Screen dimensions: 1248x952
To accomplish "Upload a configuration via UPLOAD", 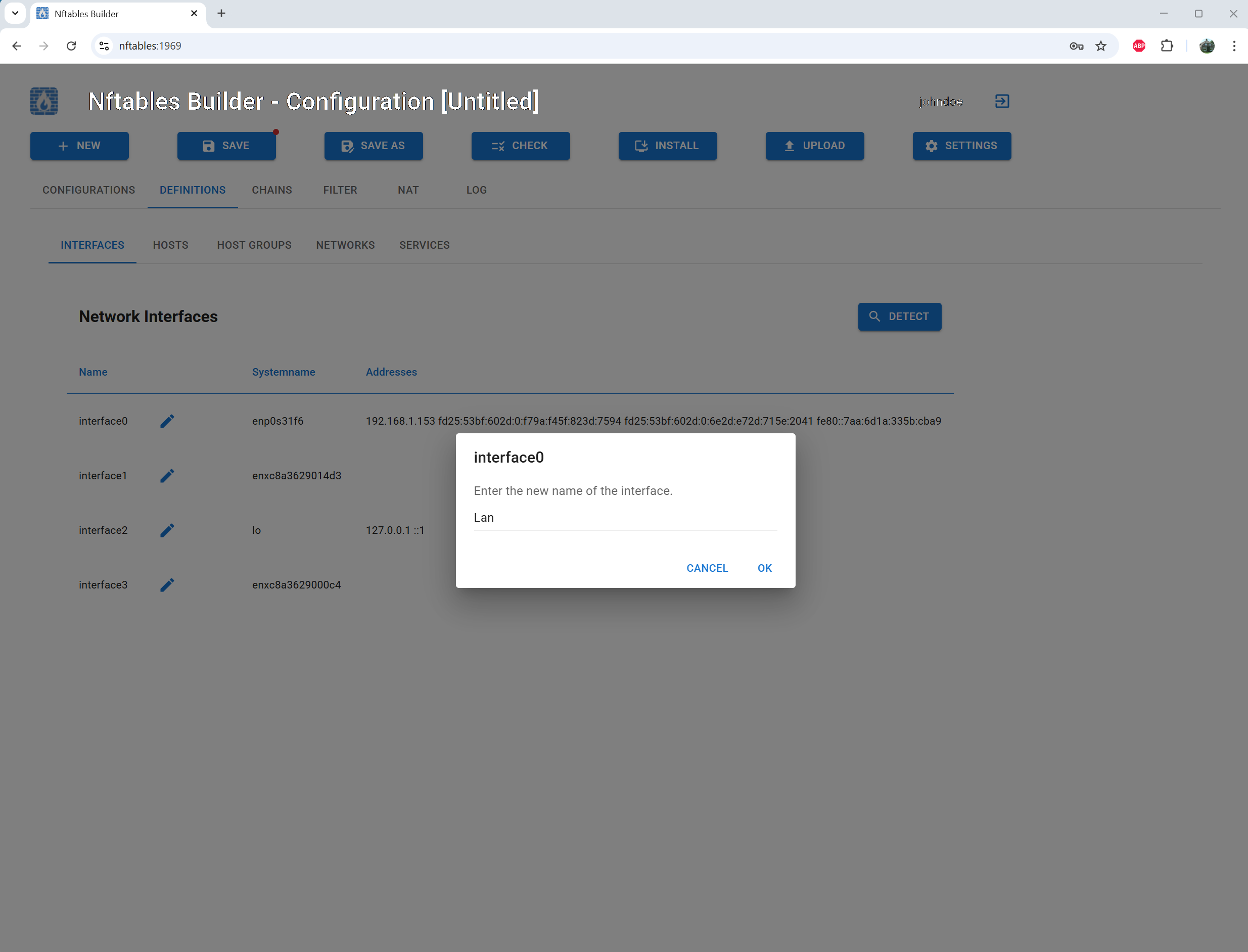I will tap(815, 146).
